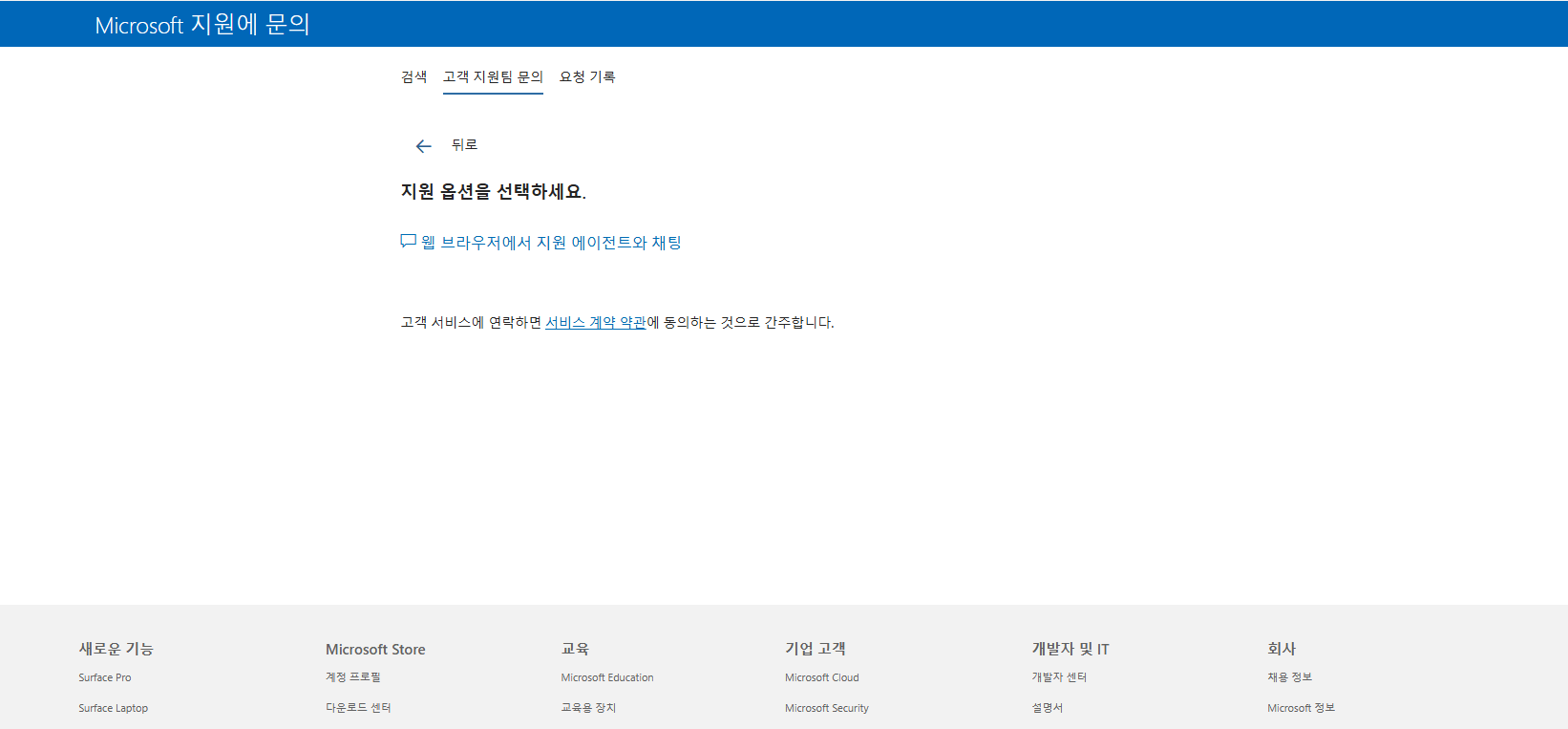The height and width of the screenshot is (729, 1568).
Task: Click the 개발자 및 IT footer heading
Action: tap(1070, 649)
